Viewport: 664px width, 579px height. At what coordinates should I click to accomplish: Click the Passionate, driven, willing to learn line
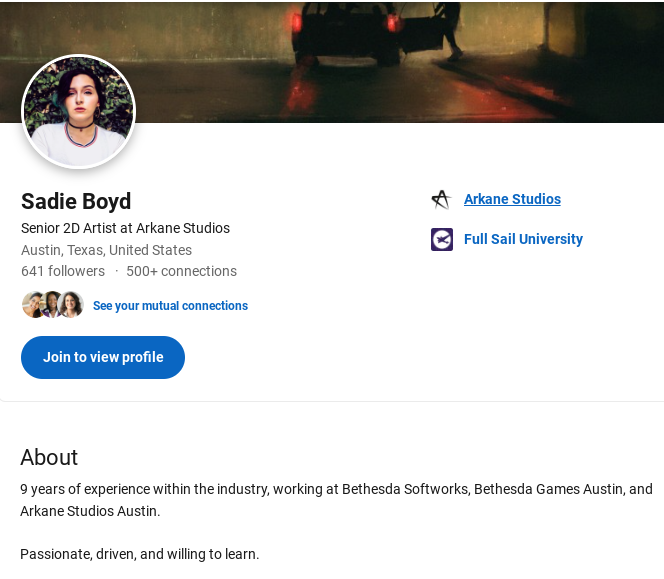point(140,554)
